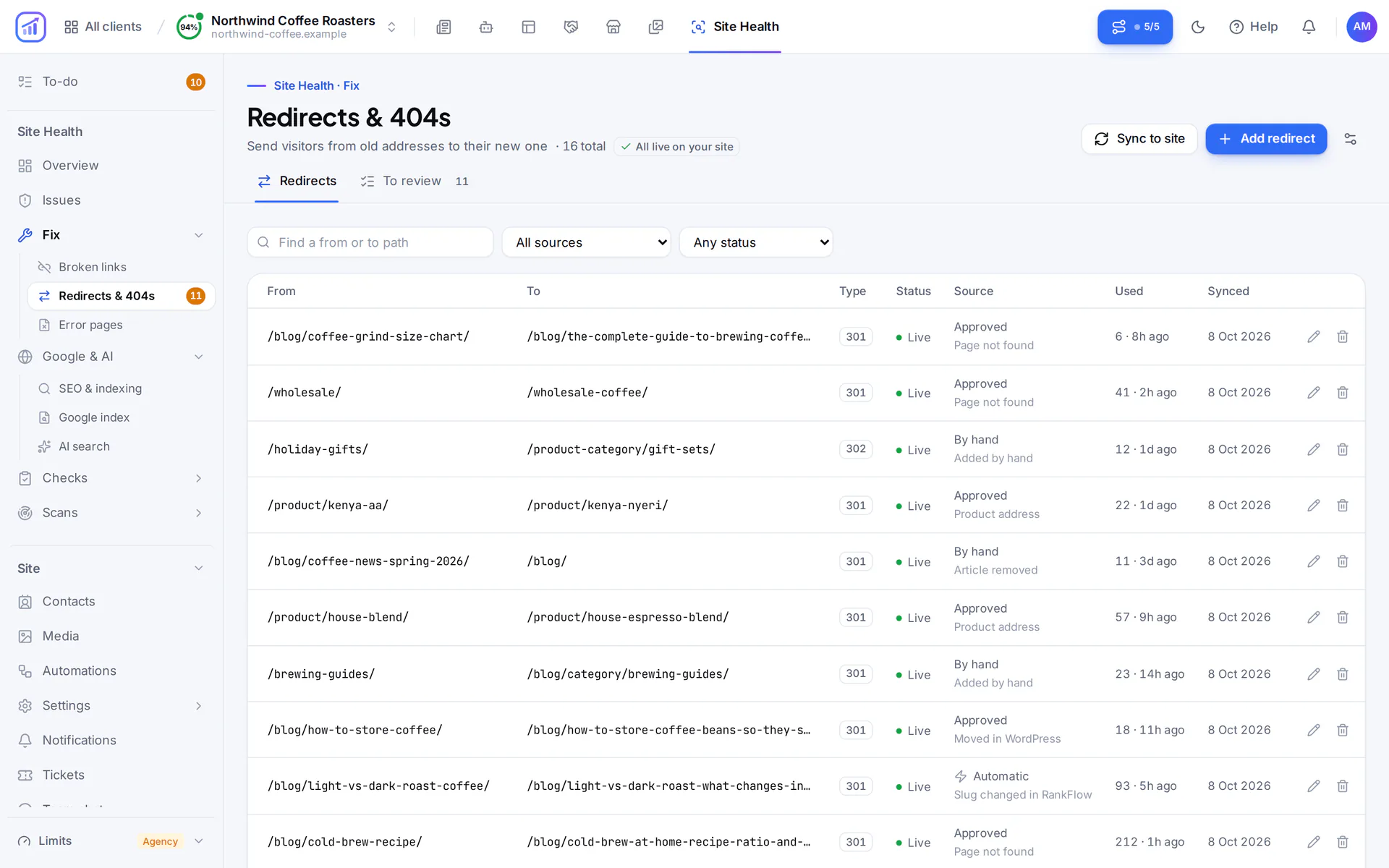The width and height of the screenshot is (1389, 868).
Task: Open the Site Health · Fix breadcrumb
Action: [316, 85]
